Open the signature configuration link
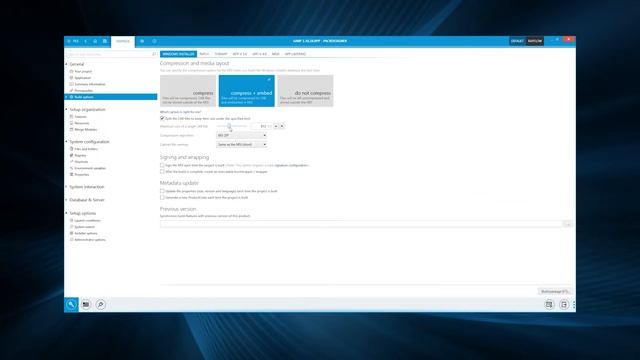 (x=291, y=165)
